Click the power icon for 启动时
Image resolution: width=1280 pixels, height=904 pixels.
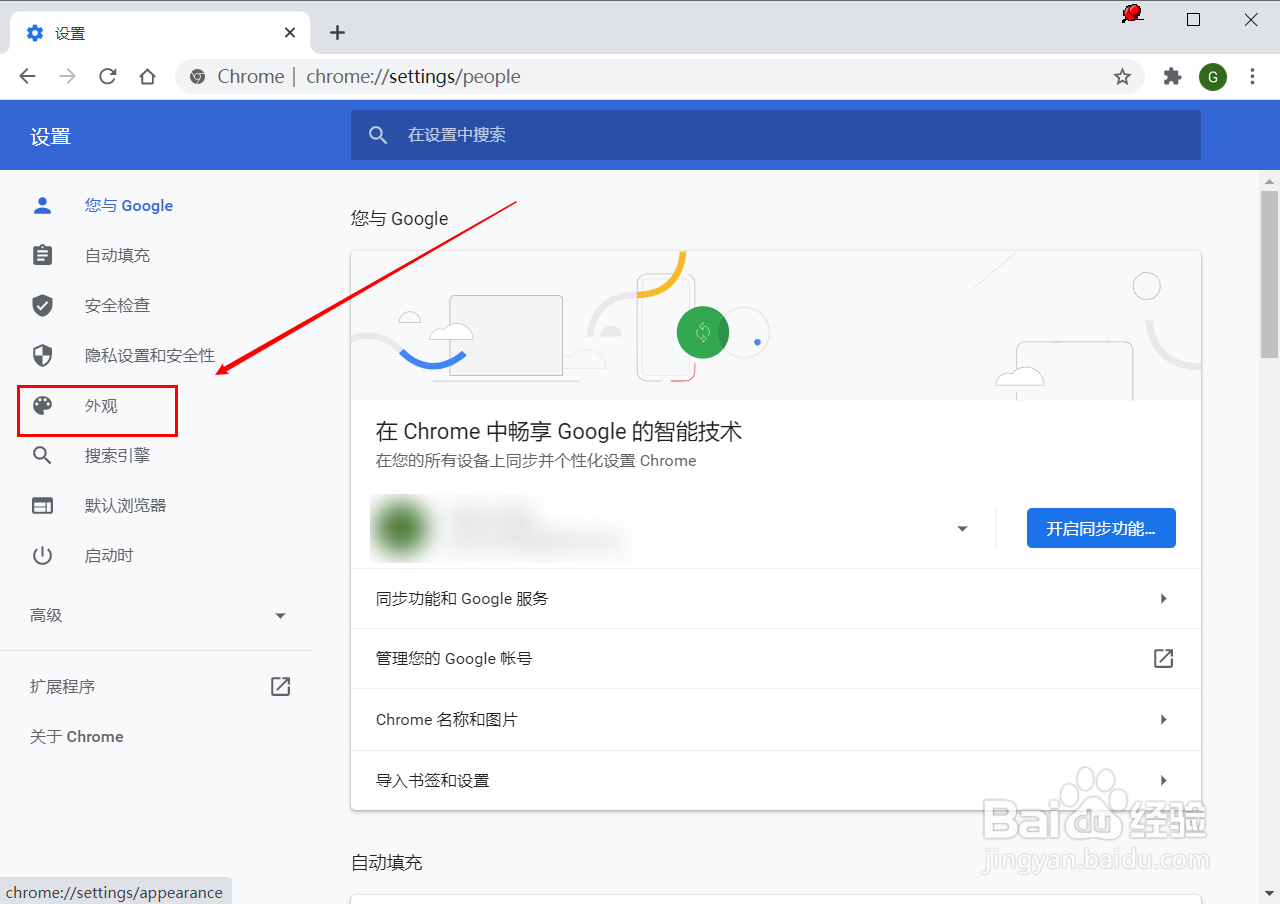pyautogui.click(x=42, y=555)
